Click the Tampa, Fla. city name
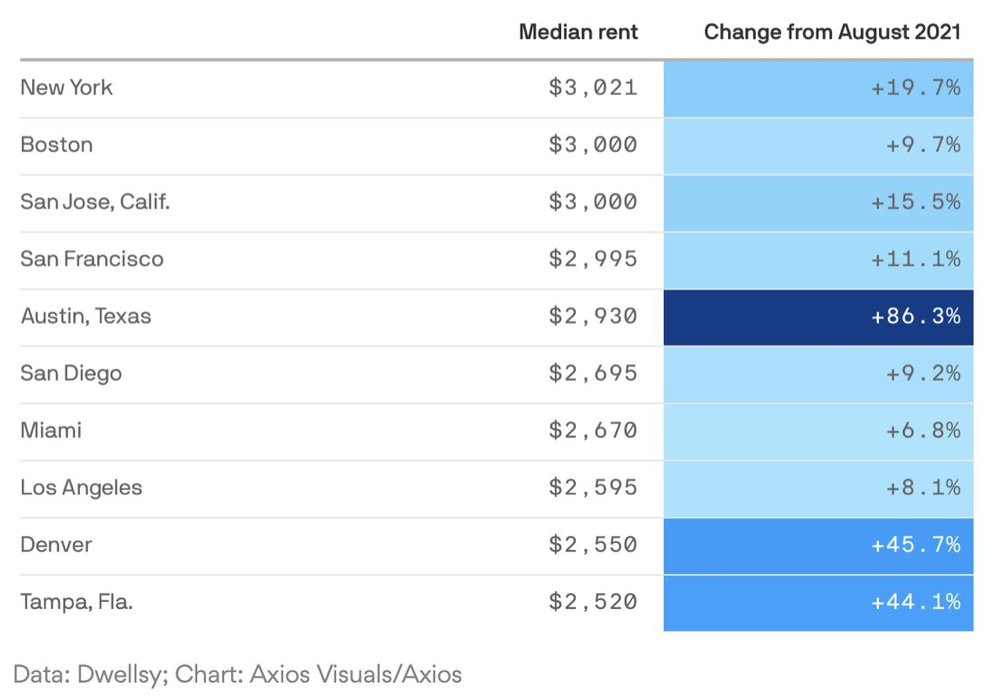 [76, 602]
